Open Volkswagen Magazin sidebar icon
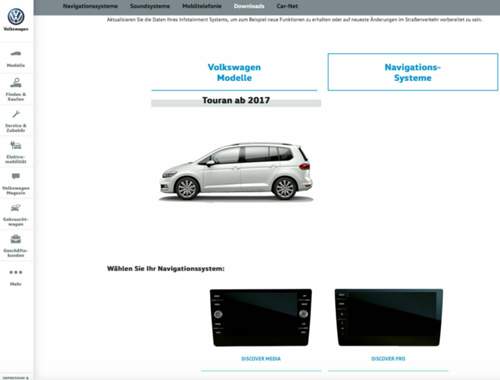The height and width of the screenshot is (380, 500). pyautogui.click(x=16, y=176)
